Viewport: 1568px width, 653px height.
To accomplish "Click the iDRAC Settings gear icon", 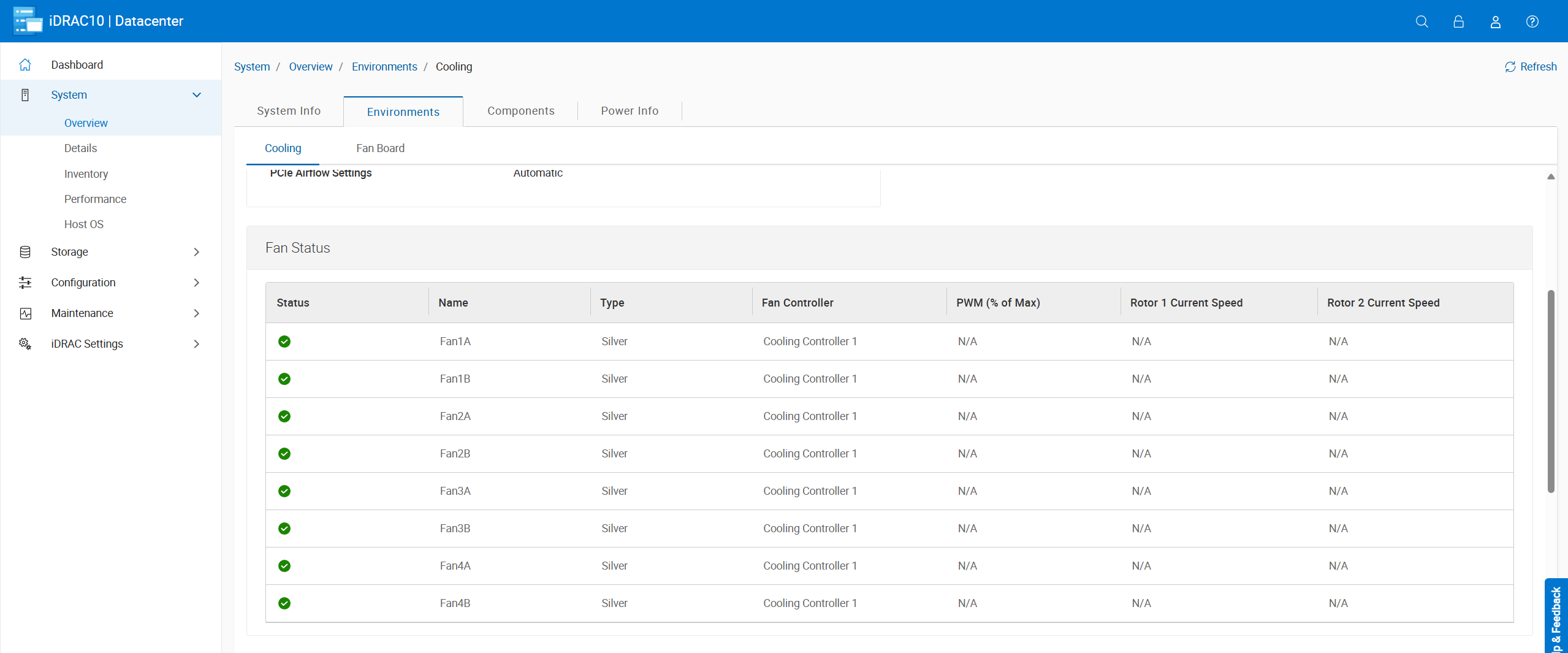I will click(25, 344).
